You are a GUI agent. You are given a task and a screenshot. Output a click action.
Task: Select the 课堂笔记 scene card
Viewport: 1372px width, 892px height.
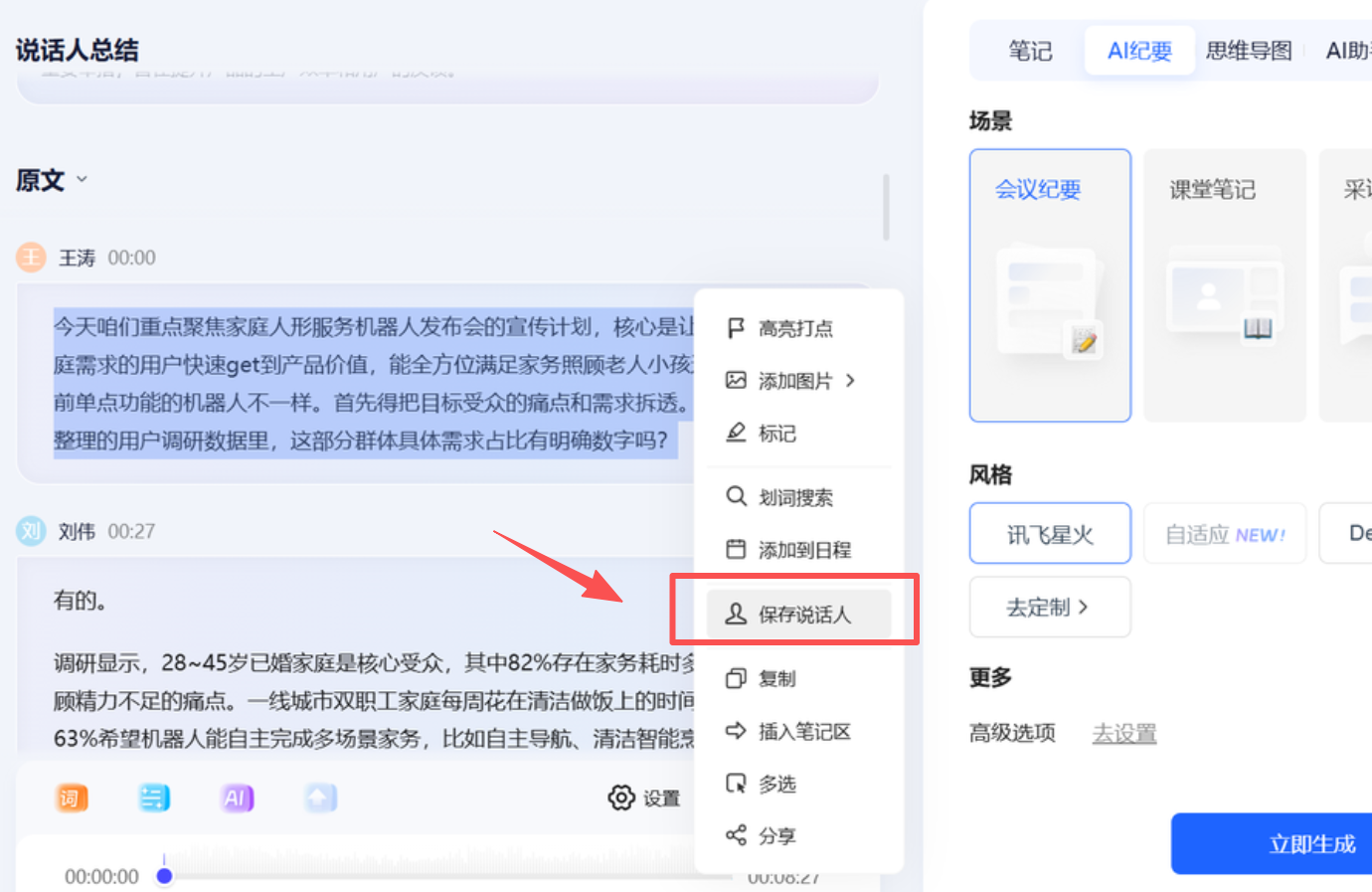click(x=1224, y=285)
